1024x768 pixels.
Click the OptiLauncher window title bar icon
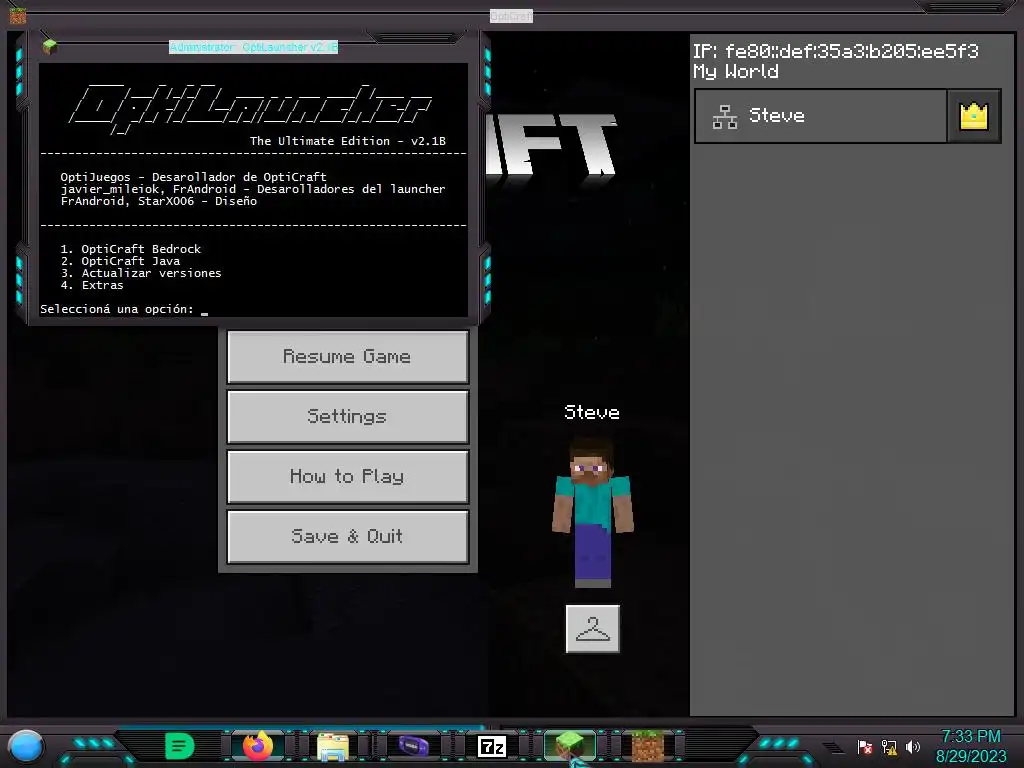[x=50, y=47]
